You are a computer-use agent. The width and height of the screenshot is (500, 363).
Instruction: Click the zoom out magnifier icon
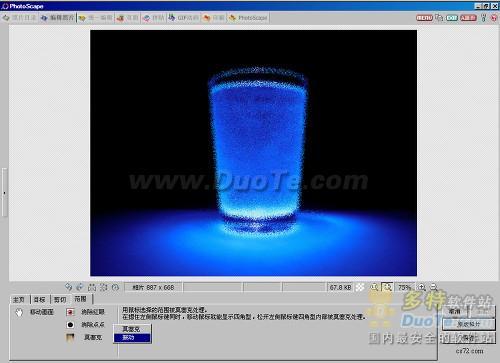click(x=434, y=287)
